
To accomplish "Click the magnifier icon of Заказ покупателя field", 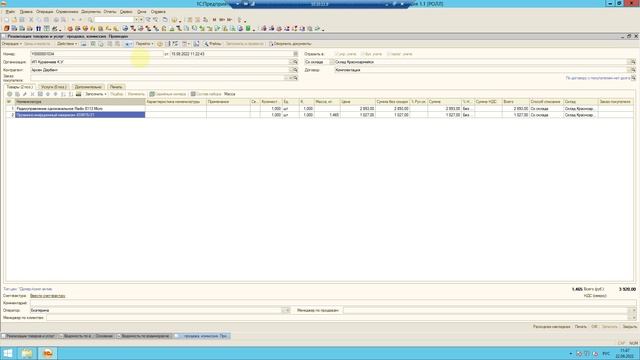I will tap(296, 78).
